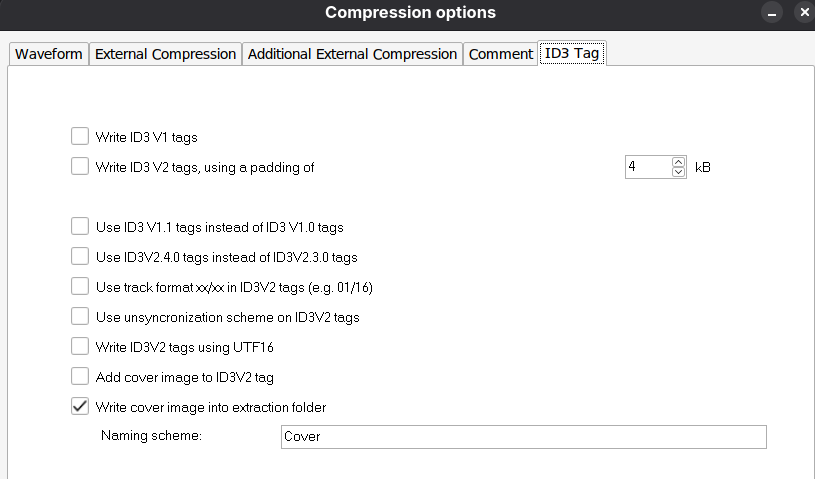Image resolution: width=815 pixels, height=479 pixels.
Task: Go to the Comment tab
Action: (x=500, y=54)
